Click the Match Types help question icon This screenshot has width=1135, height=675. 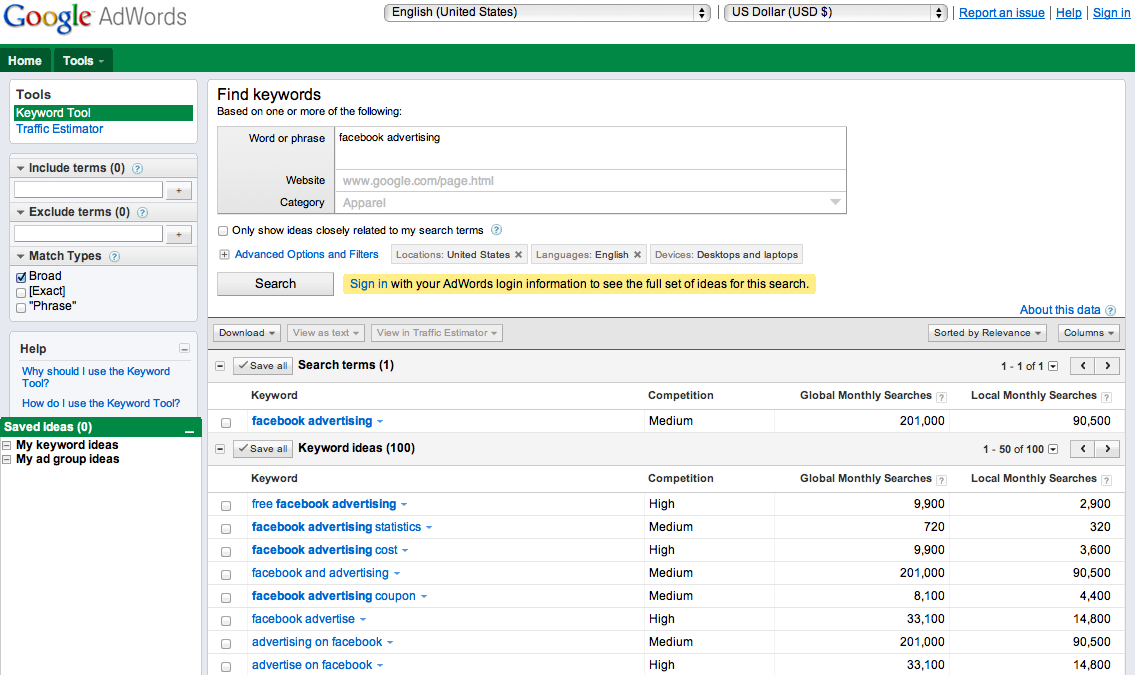click(114, 257)
